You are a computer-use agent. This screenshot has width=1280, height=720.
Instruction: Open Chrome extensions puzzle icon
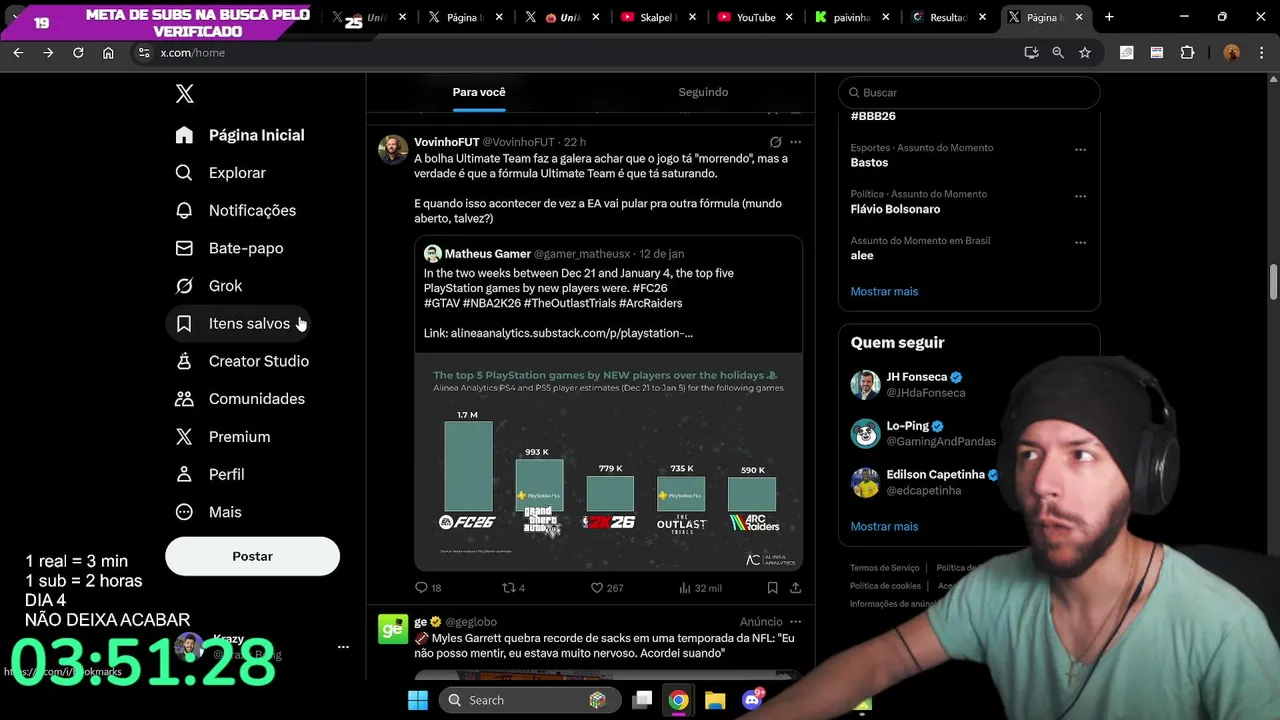1188,53
